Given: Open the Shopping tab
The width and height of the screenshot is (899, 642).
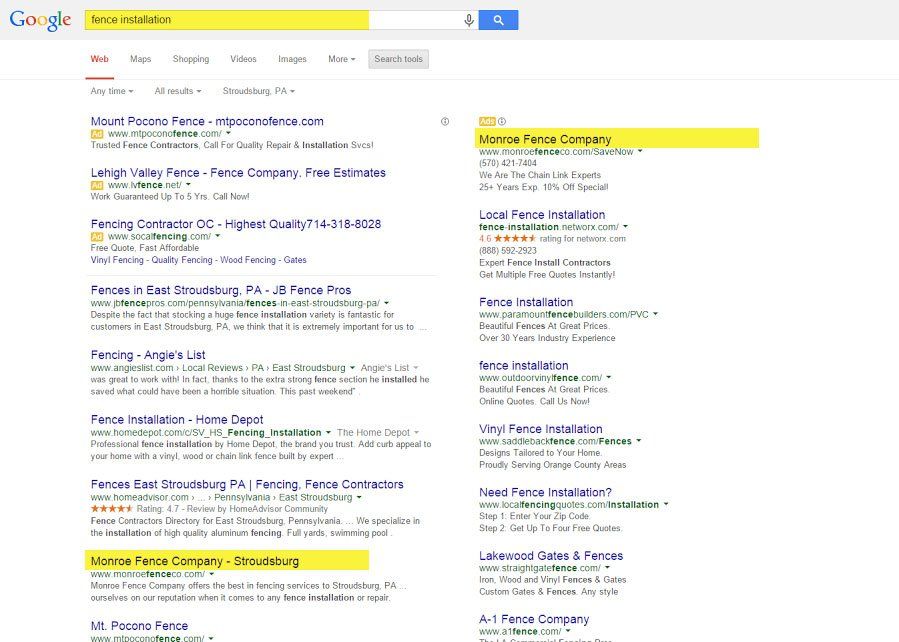Looking at the screenshot, I should (x=191, y=59).
